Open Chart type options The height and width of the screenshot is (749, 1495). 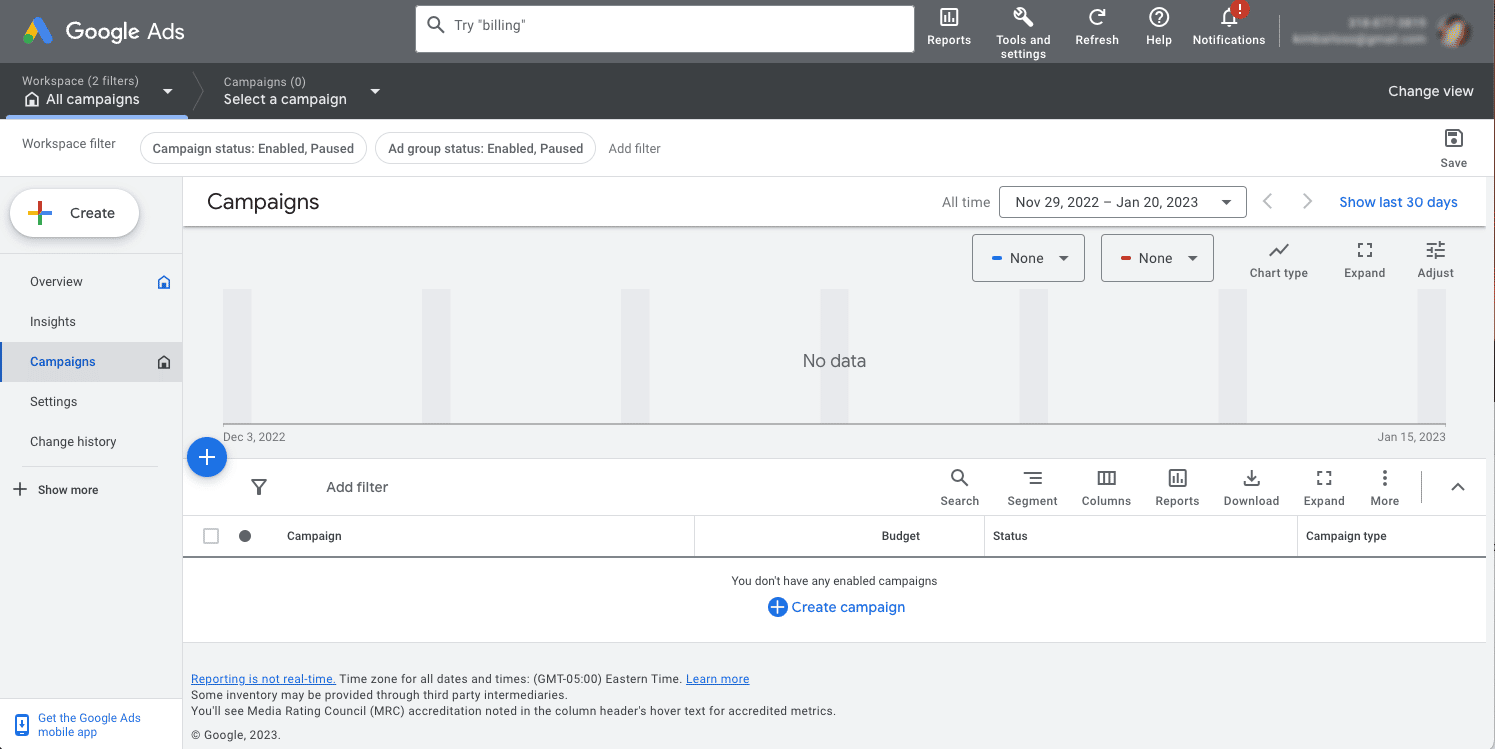tap(1279, 259)
